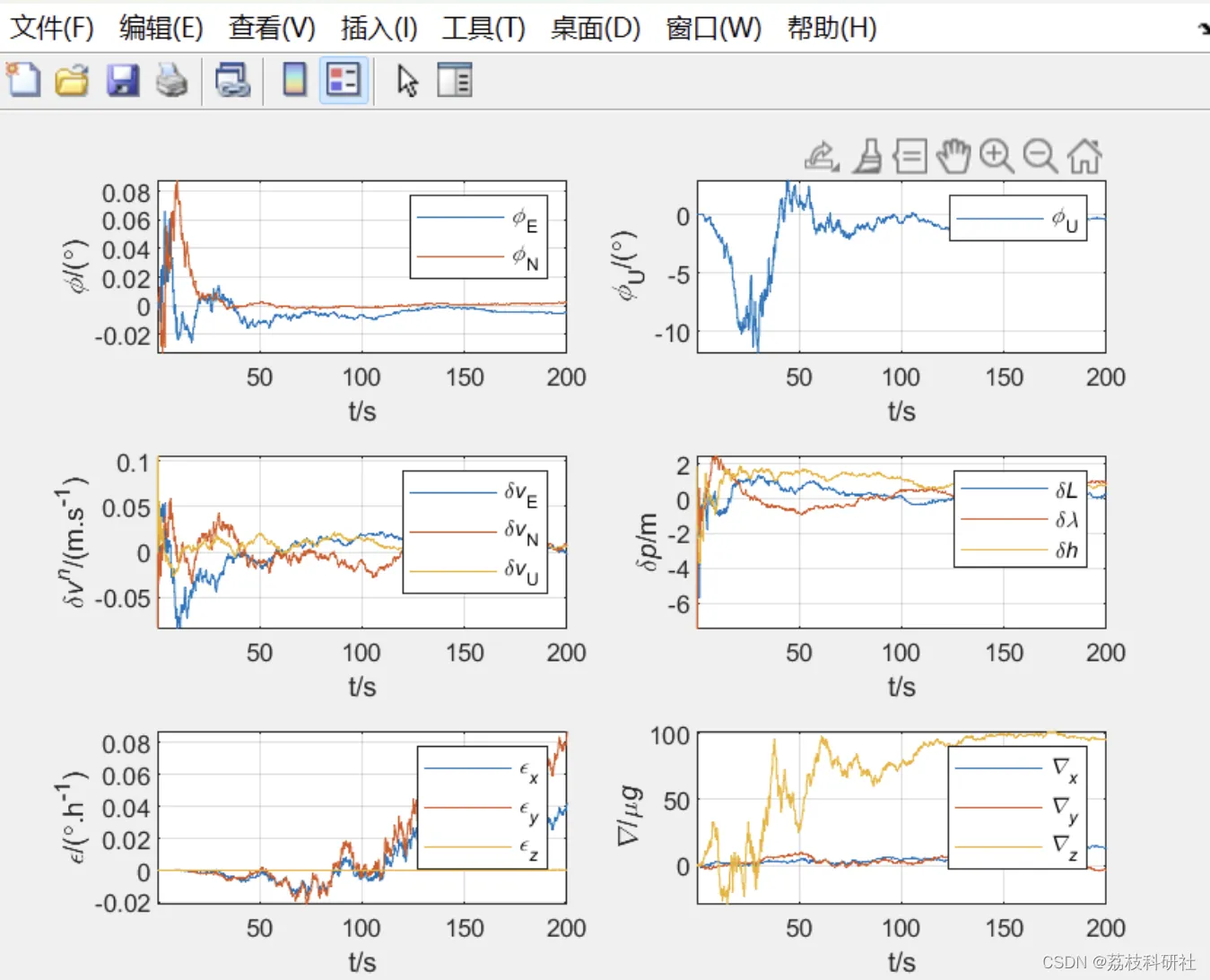Select the δh legend entry

(x=1020, y=550)
